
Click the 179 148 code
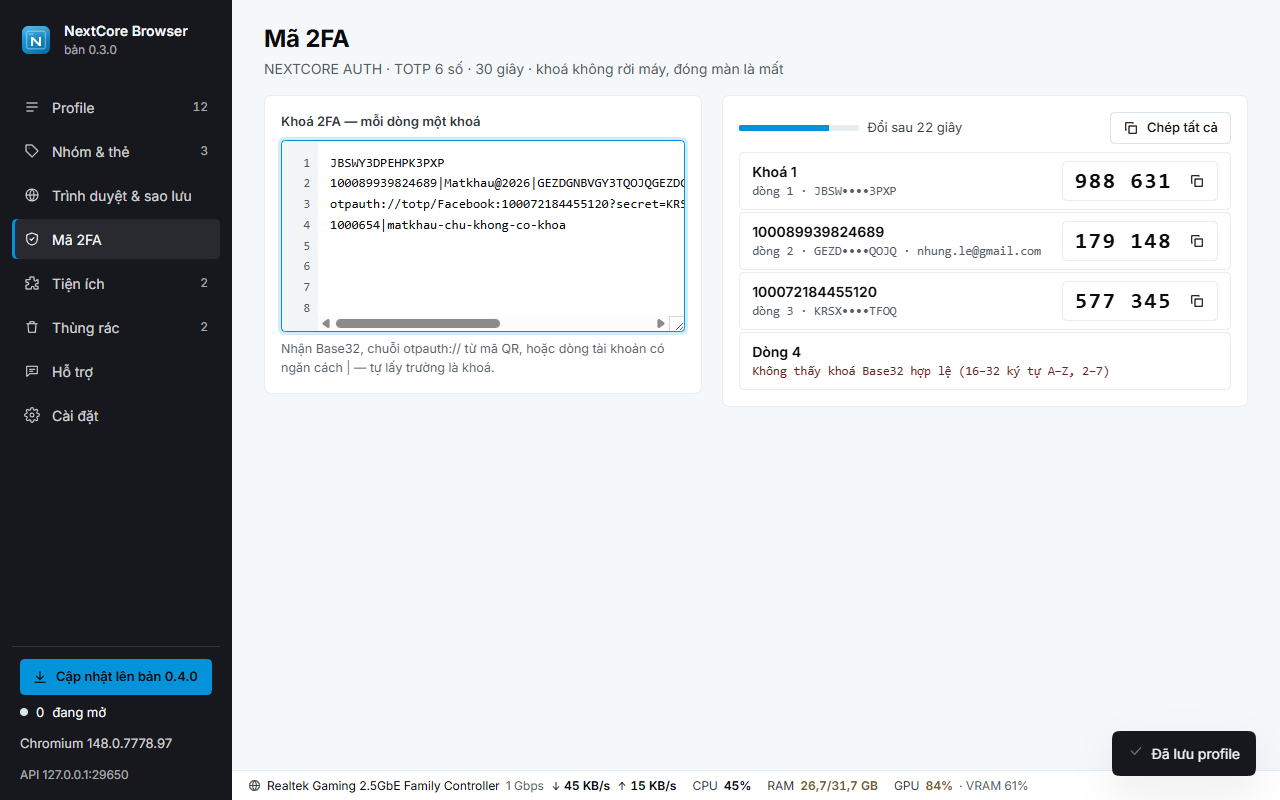click(1122, 241)
